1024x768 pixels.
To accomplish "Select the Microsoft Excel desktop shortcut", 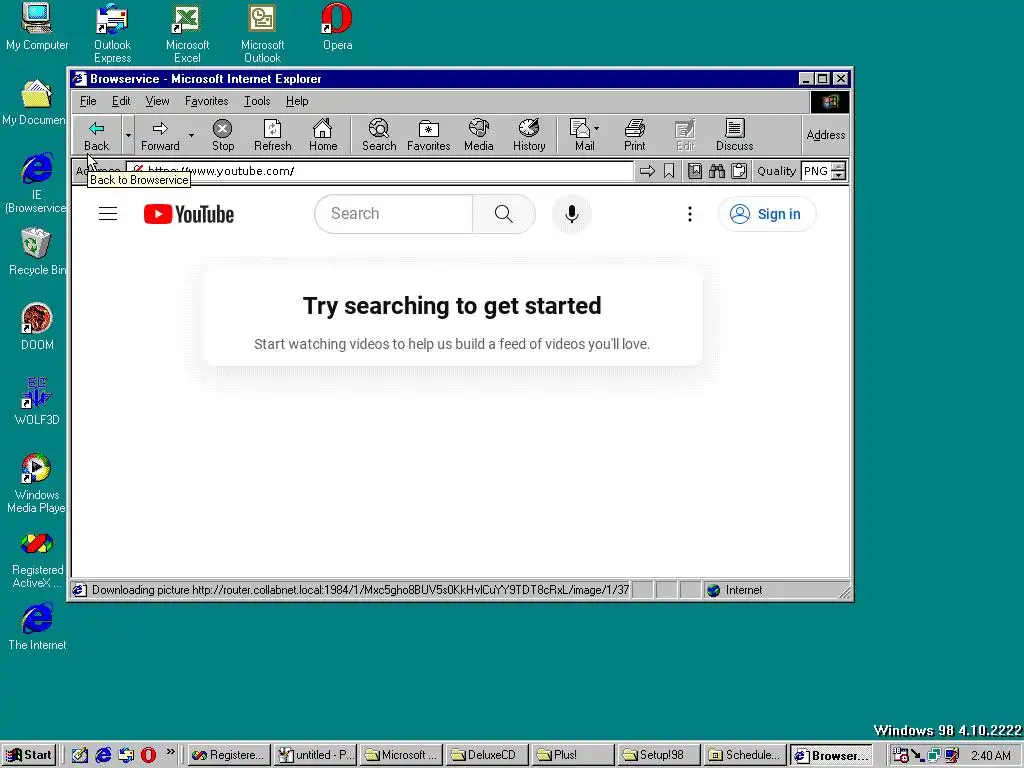I will tap(187, 33).
